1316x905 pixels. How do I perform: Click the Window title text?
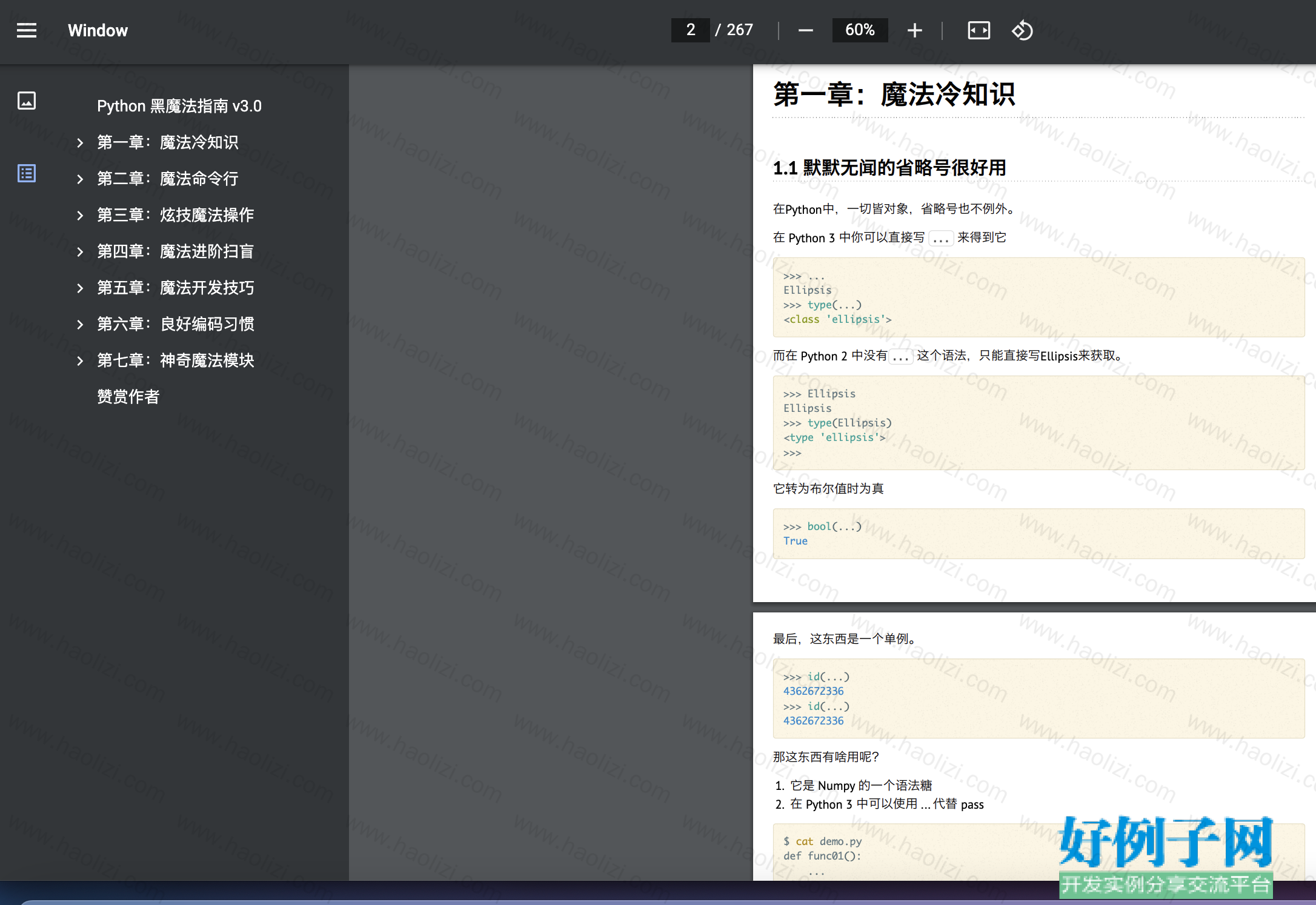coord(98,30)
